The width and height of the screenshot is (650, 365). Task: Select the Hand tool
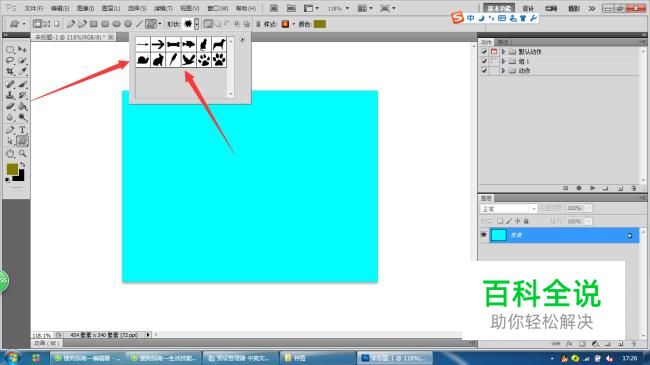tap(10, 154)
